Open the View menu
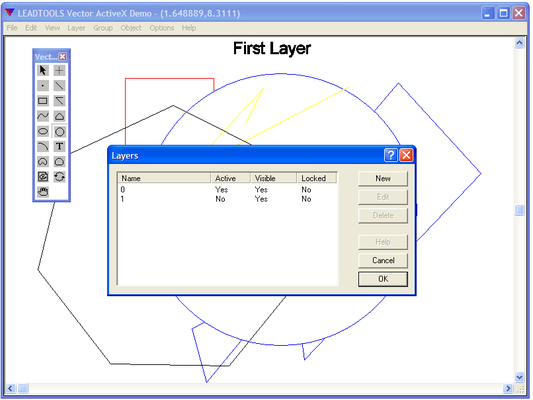Image resolution: width=533 pixels, height=400 pixels. click(x=52, y=28)
